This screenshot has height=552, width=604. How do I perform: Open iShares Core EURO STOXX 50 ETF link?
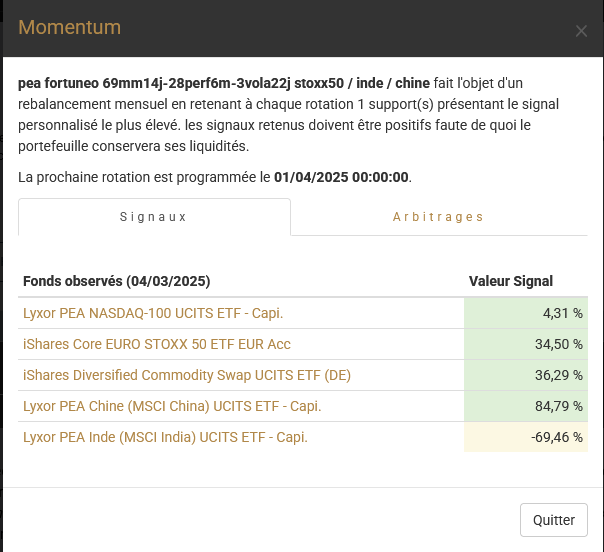click(157, 344)
